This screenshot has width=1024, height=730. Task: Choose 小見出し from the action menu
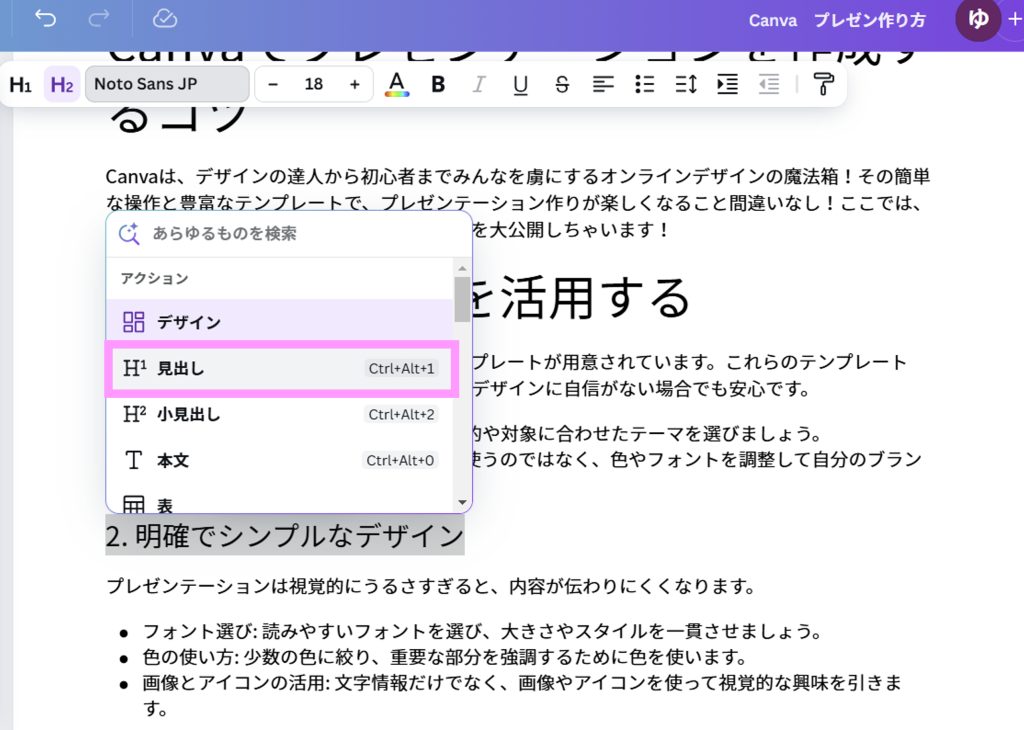point(281,414)
